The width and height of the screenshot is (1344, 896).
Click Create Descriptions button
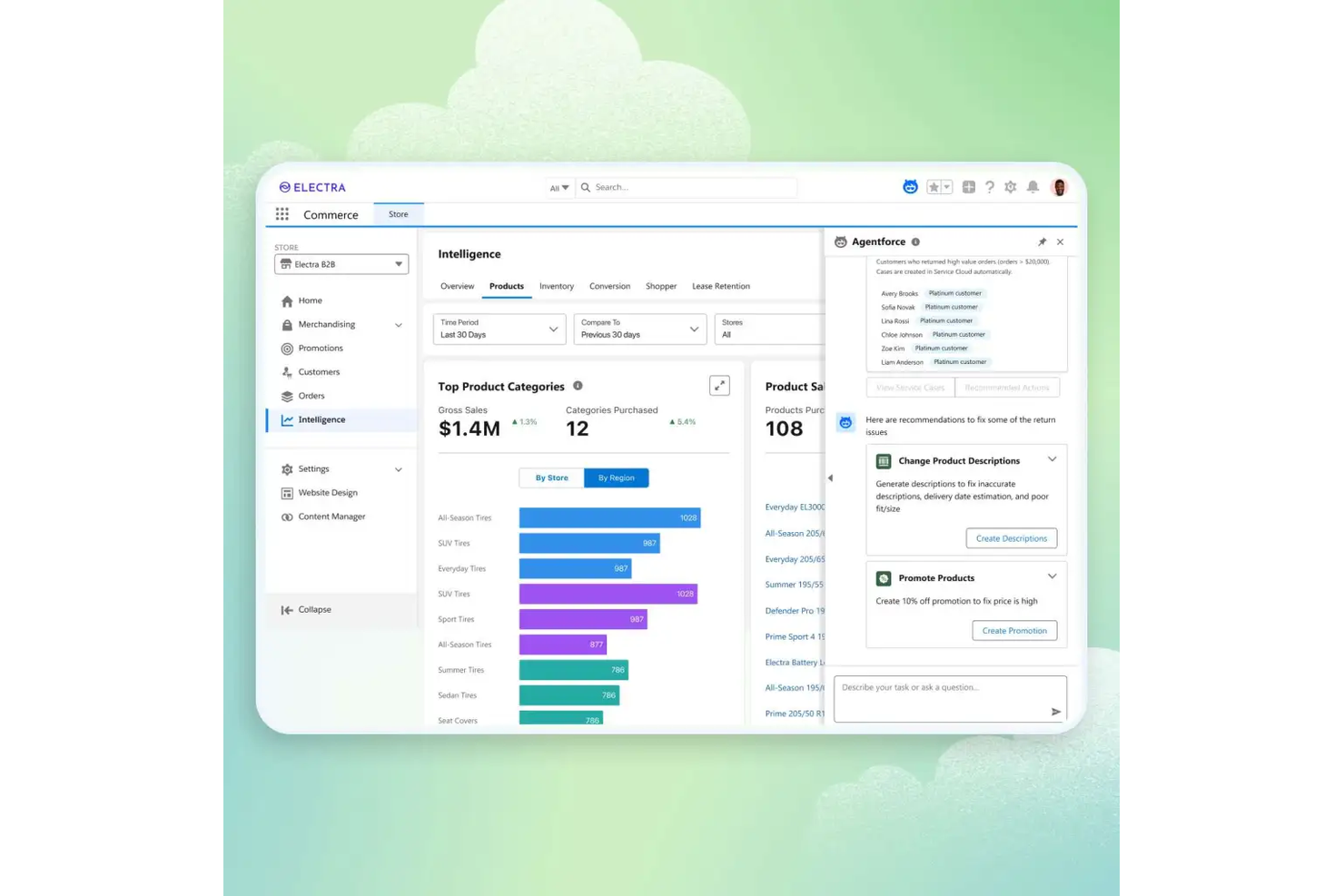(x=1011, y=538)
